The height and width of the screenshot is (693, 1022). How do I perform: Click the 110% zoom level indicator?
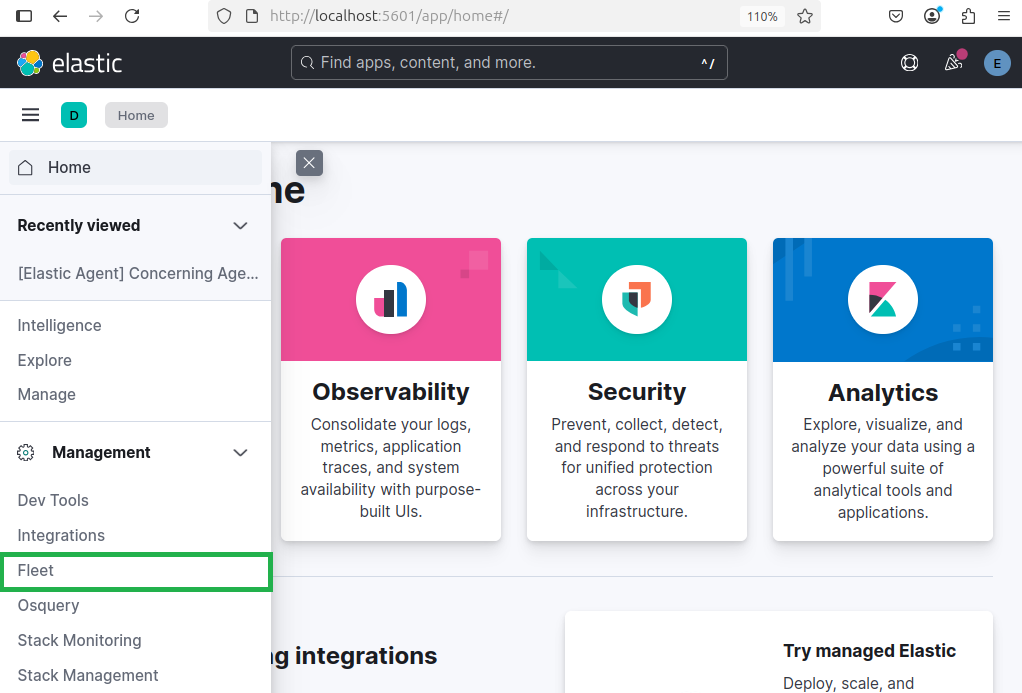click(762, 16)
